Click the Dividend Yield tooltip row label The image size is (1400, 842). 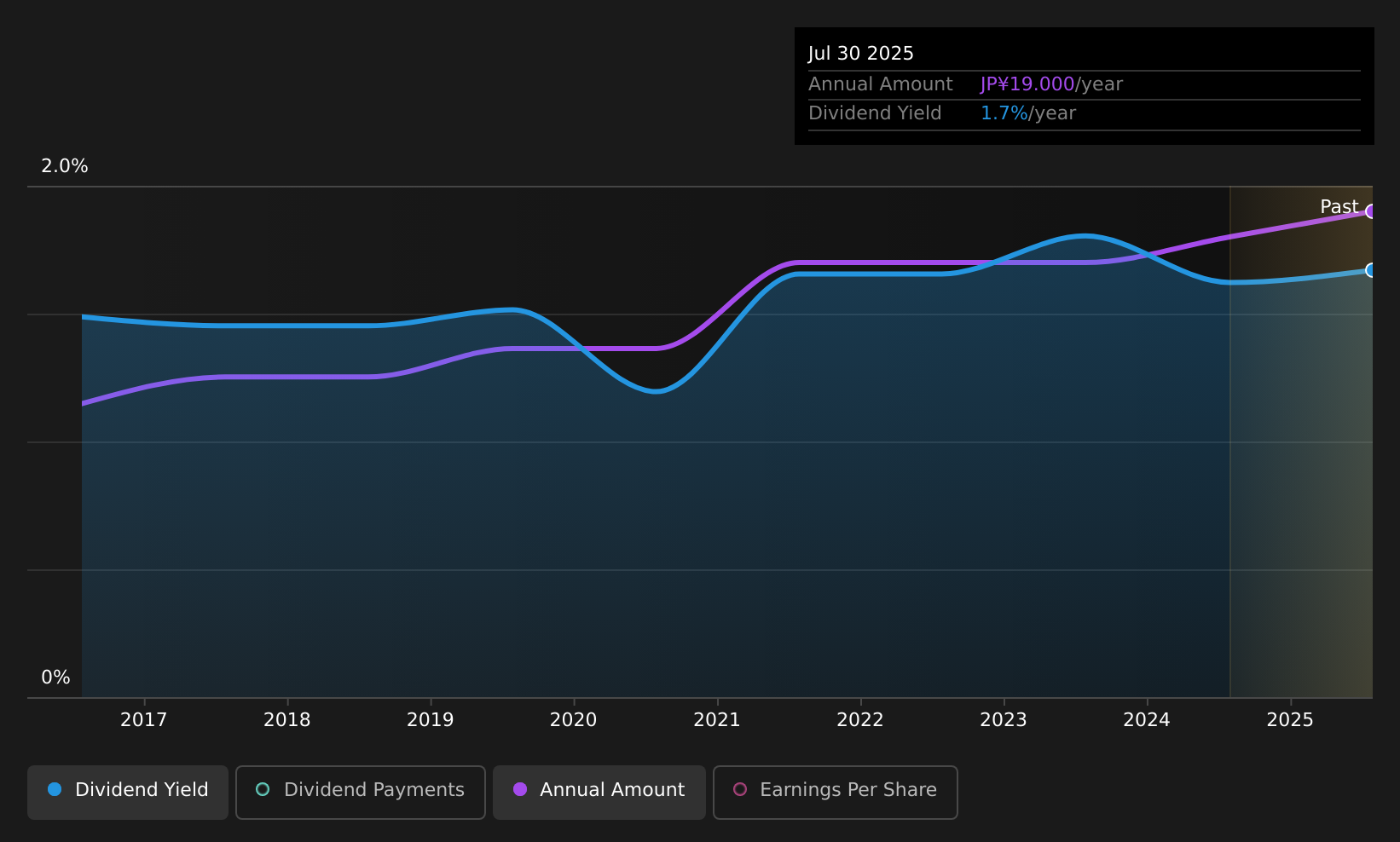[x=875, y=113]
